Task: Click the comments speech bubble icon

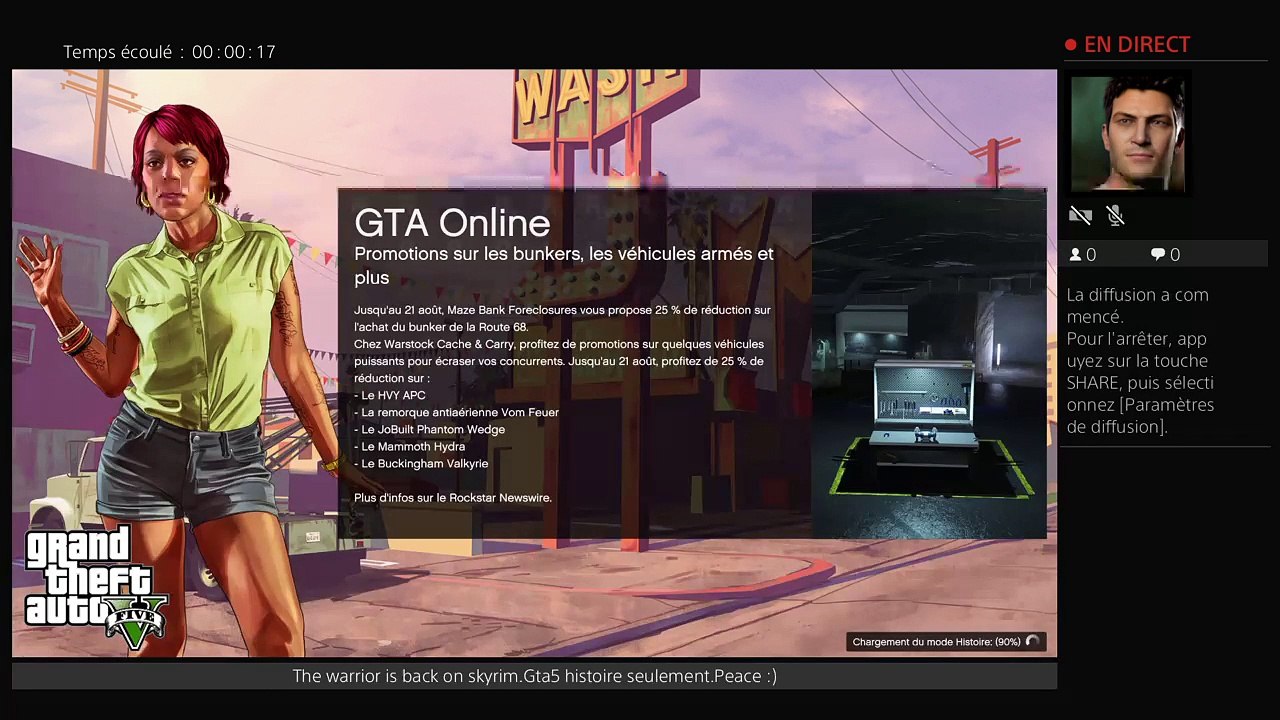Action: point(1158,255)
